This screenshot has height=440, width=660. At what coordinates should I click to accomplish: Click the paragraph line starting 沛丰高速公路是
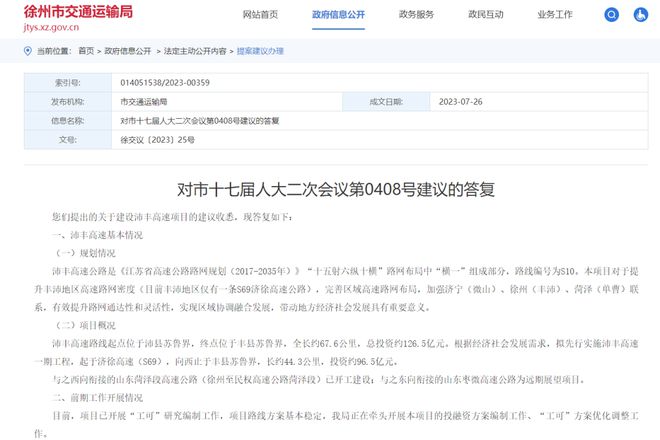click(x=345, y=271)
